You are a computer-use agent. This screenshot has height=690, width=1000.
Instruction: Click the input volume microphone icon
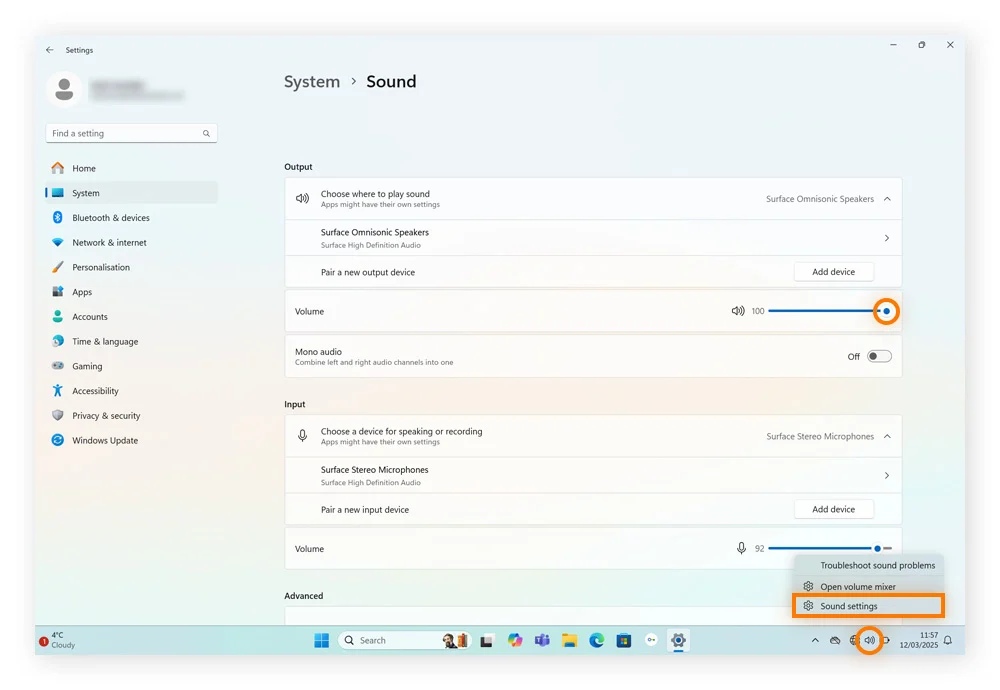pyautogui.click(x=741, y=548)
